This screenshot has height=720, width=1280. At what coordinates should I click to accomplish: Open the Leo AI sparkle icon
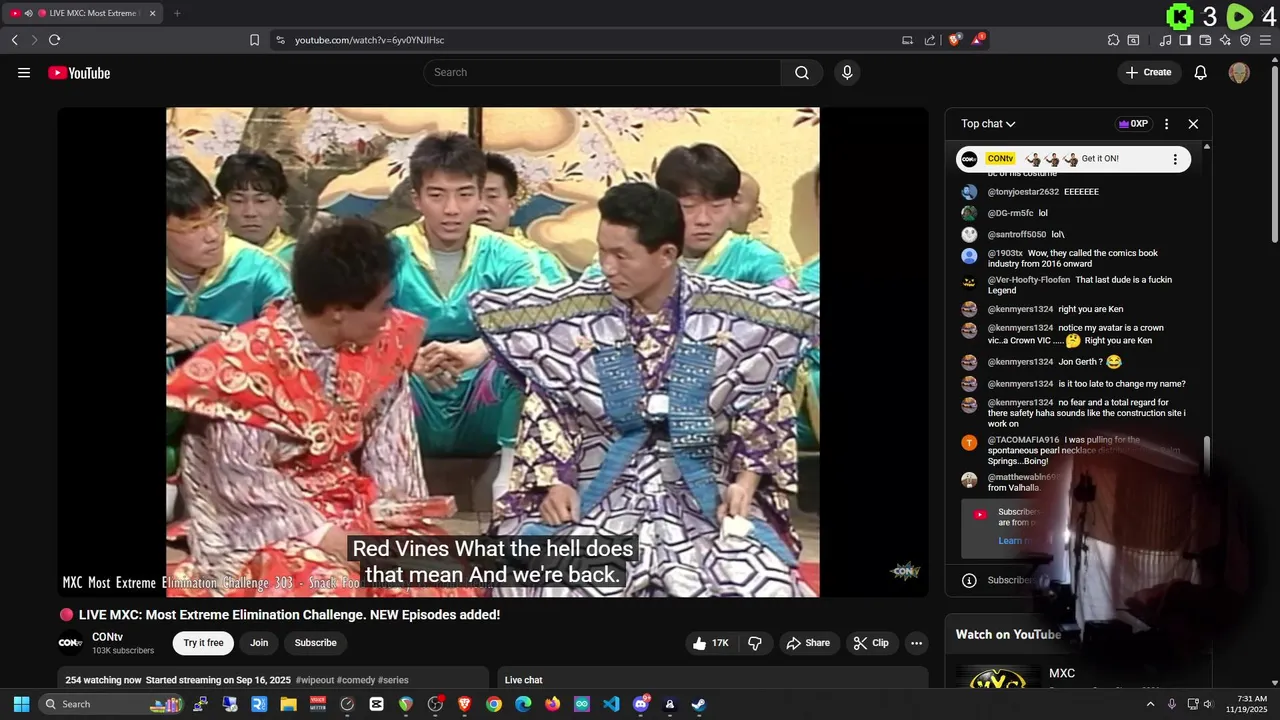[x=1225, y=40]
